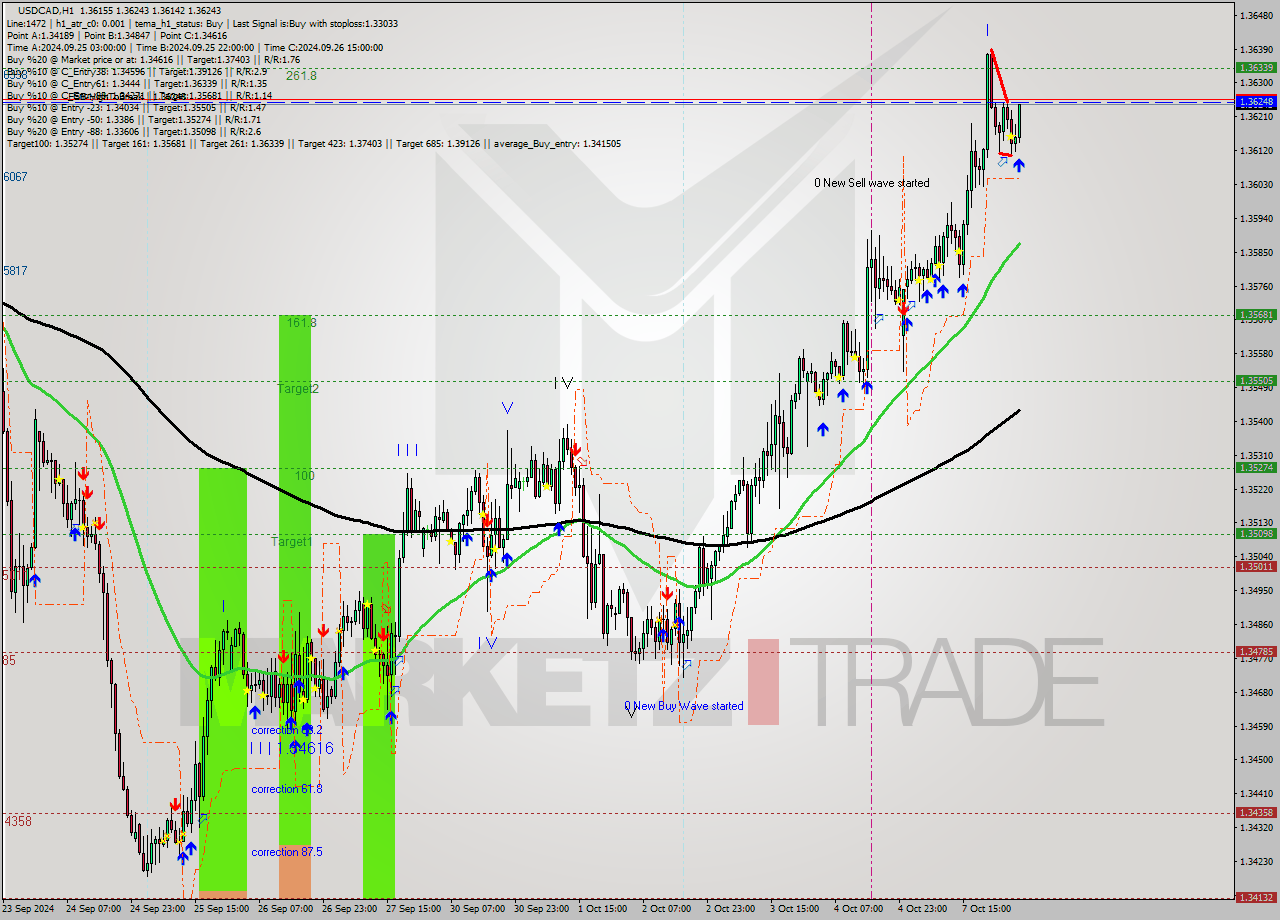The height and width of the screenshot is (920, 1280).
Task: Click the 1.36030 price axis label
Action: (1256, 184)
